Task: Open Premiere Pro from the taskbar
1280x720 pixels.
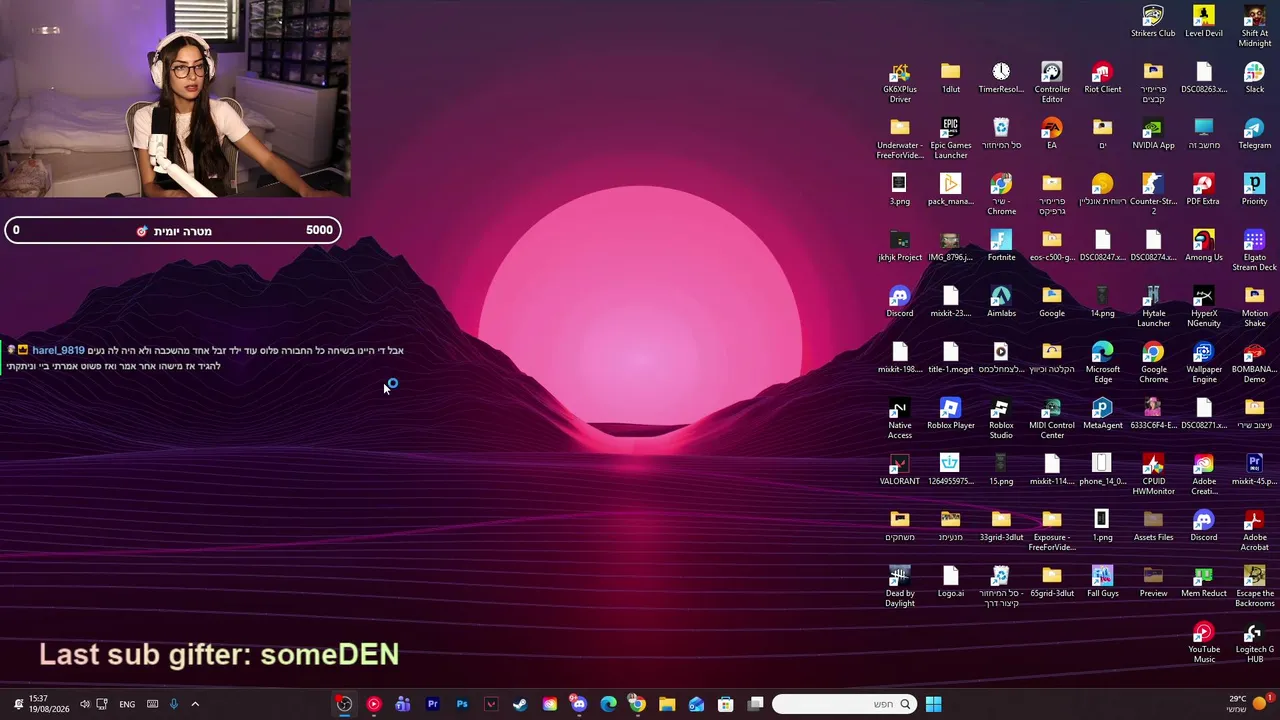Action: [433, 704]
